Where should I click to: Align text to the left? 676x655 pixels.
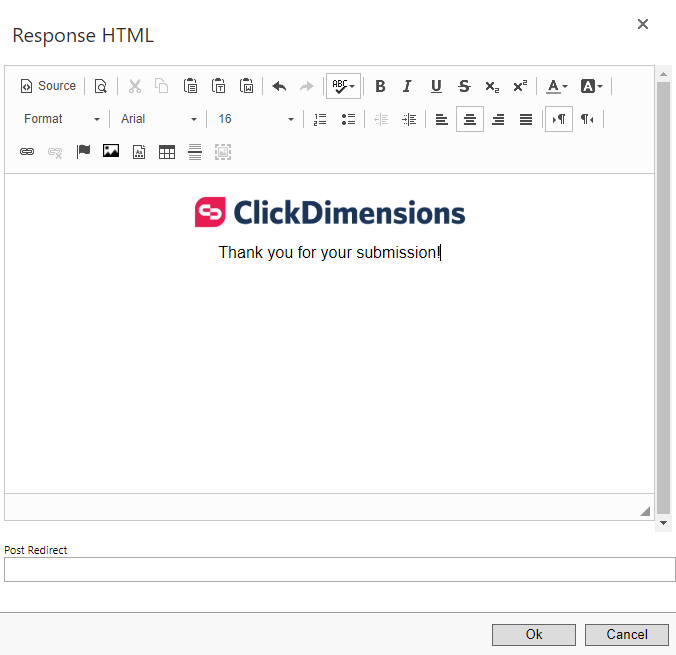441,119
